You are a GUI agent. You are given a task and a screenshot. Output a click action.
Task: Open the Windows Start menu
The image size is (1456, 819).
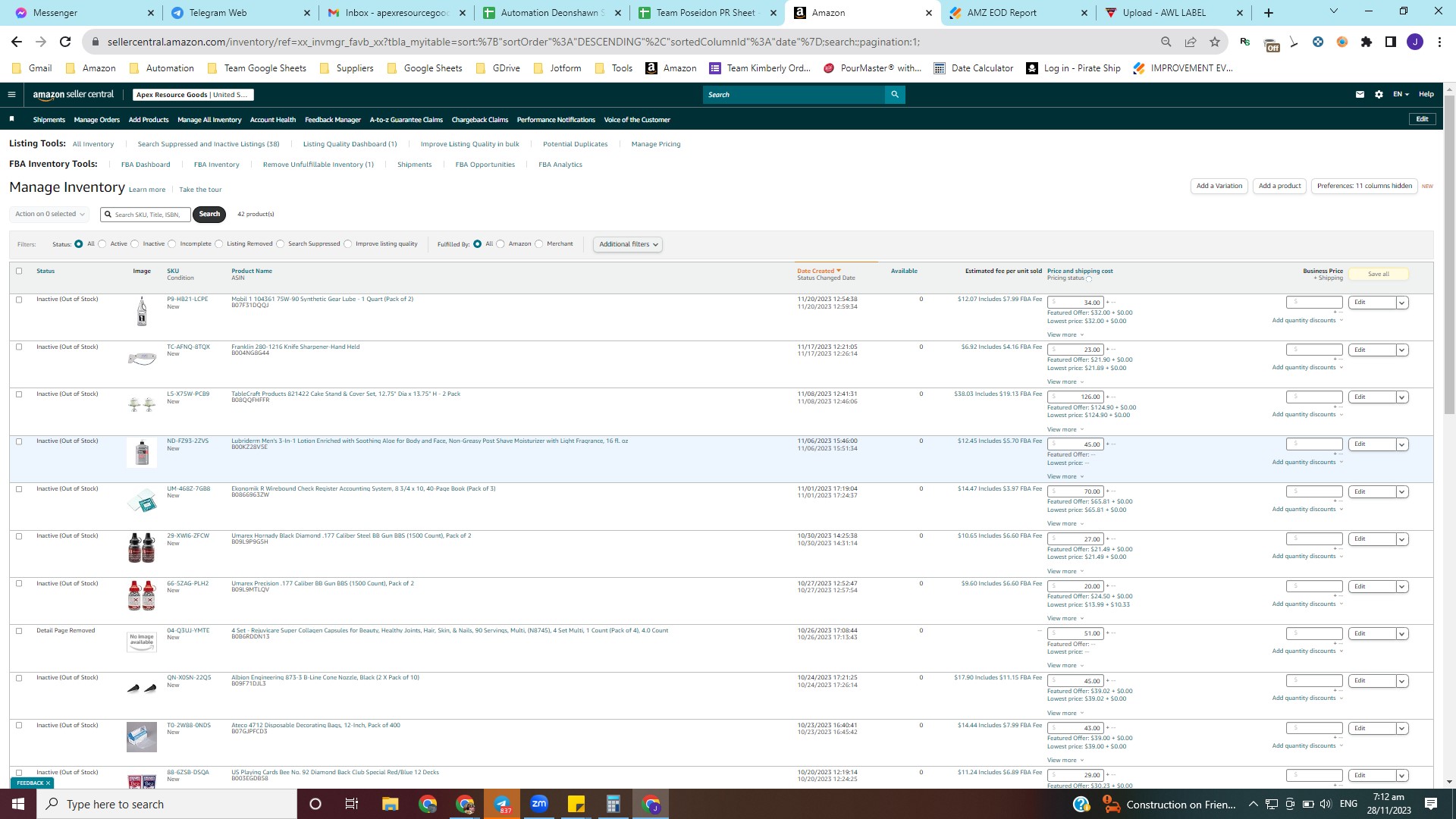click(18, 804)
